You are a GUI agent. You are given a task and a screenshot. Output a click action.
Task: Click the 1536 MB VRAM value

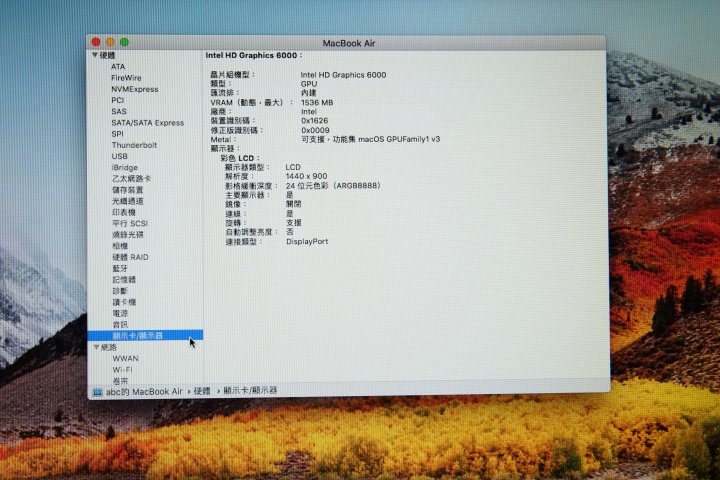click(317, 102)
